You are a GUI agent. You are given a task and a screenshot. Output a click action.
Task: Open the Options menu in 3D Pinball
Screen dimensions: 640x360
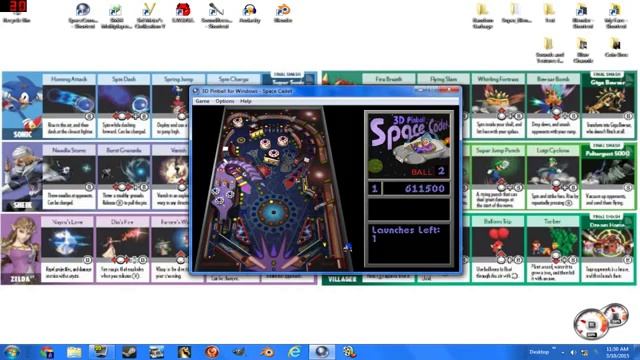225,101
